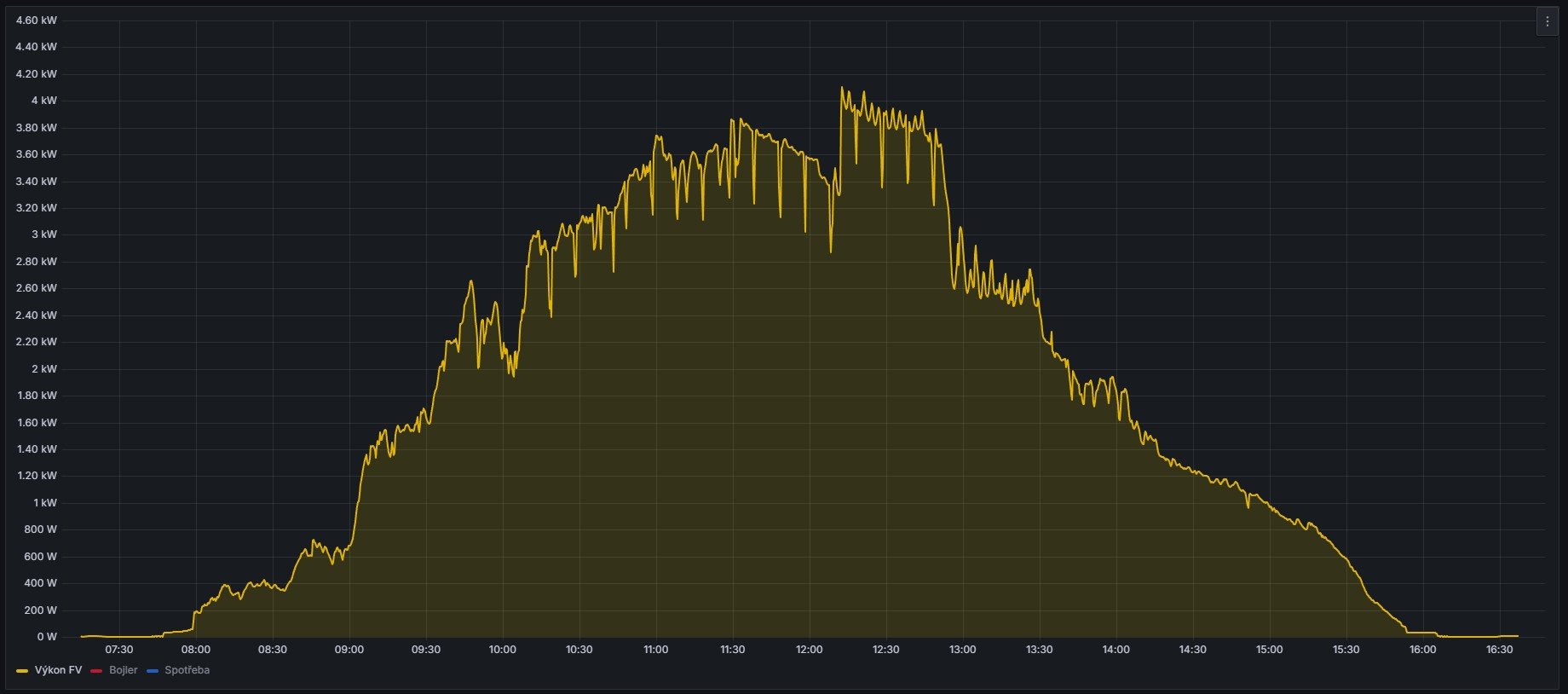The image size is (1568, 694).
Task: Click the 0 W label on the Y axis
Action: click(x=47, y=637)
